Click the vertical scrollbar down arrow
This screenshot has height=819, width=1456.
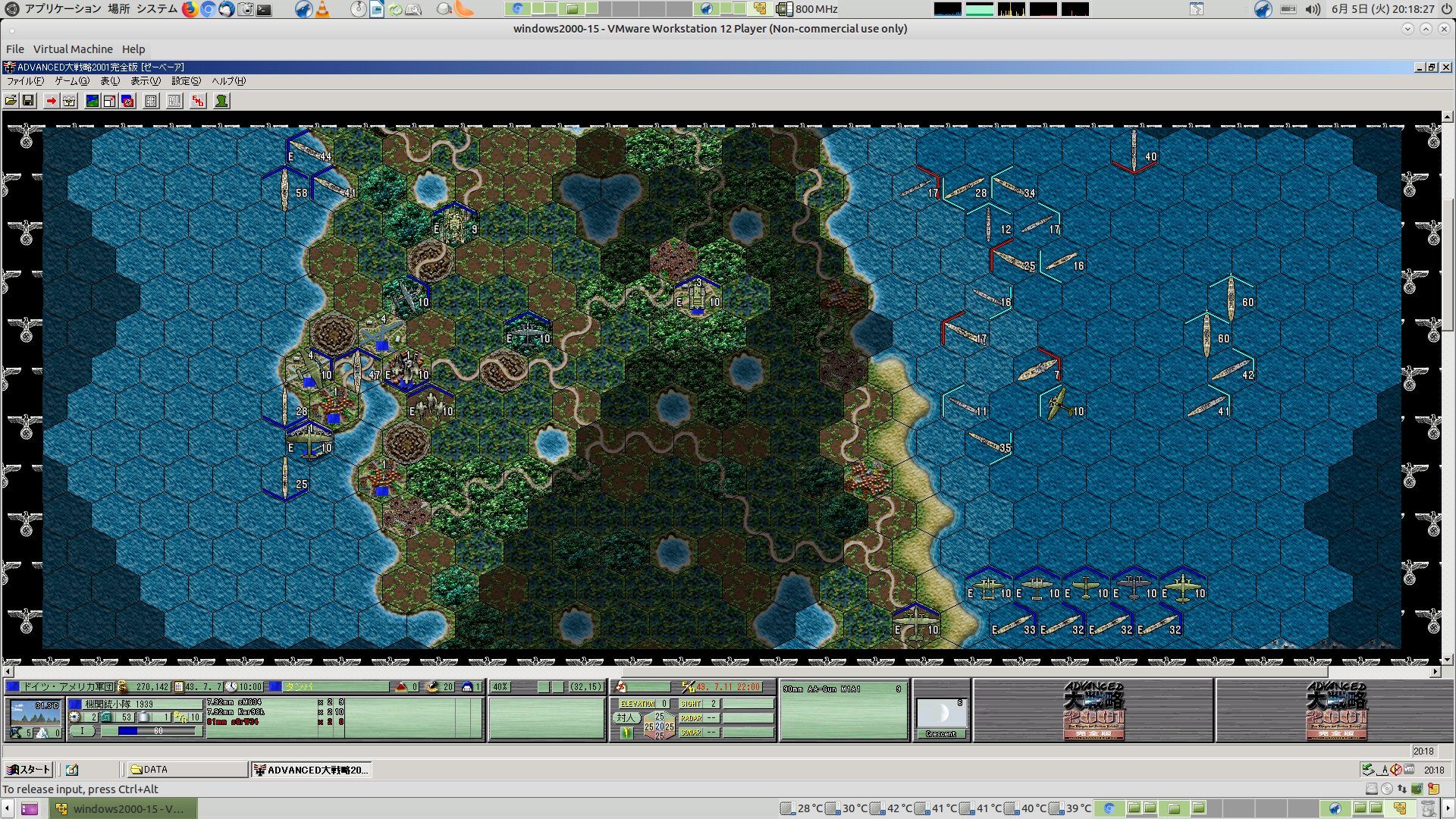coord(1448,660)
